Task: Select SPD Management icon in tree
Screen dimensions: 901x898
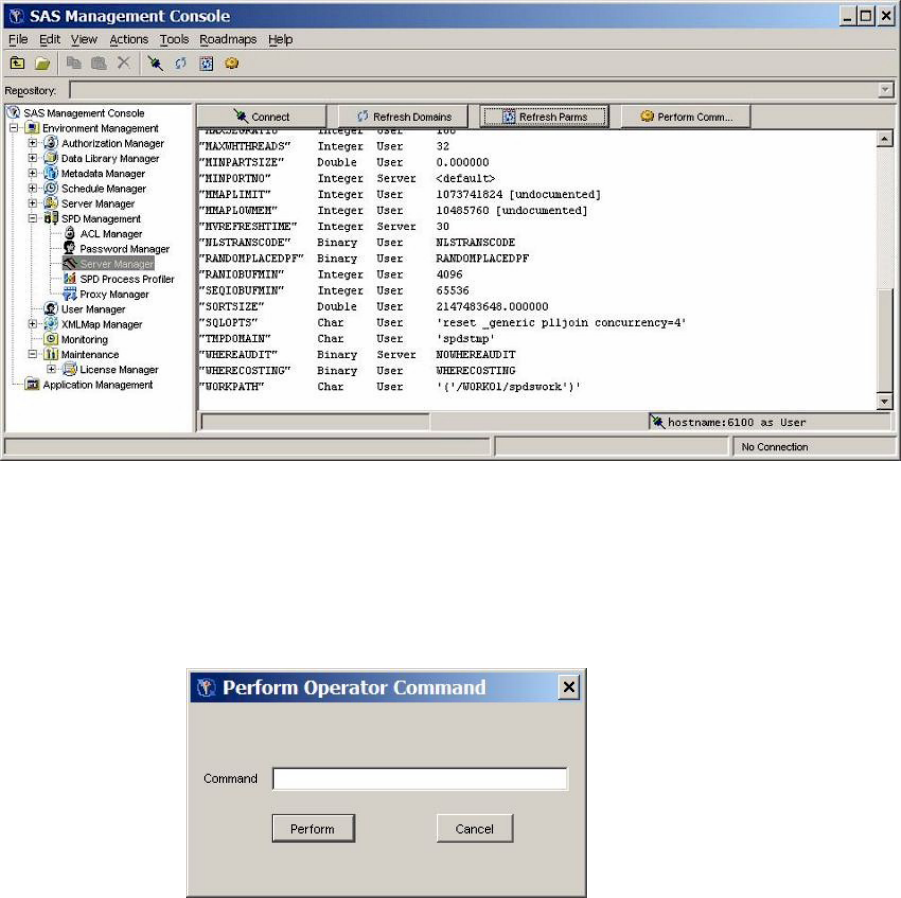Action: pyautogui.click(x=51, y=218)
